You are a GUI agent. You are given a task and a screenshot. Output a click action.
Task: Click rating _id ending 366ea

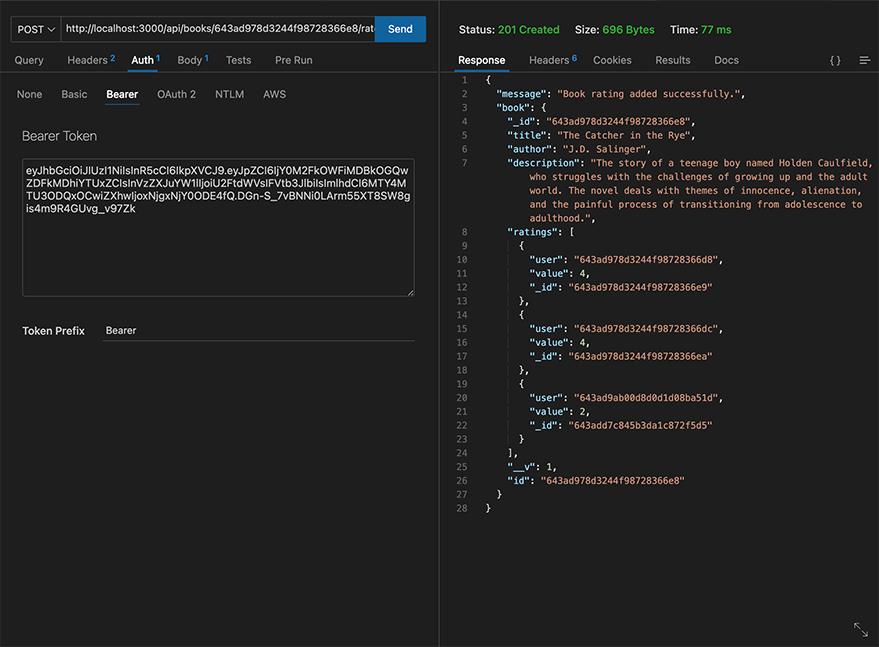tap(640, 356)
